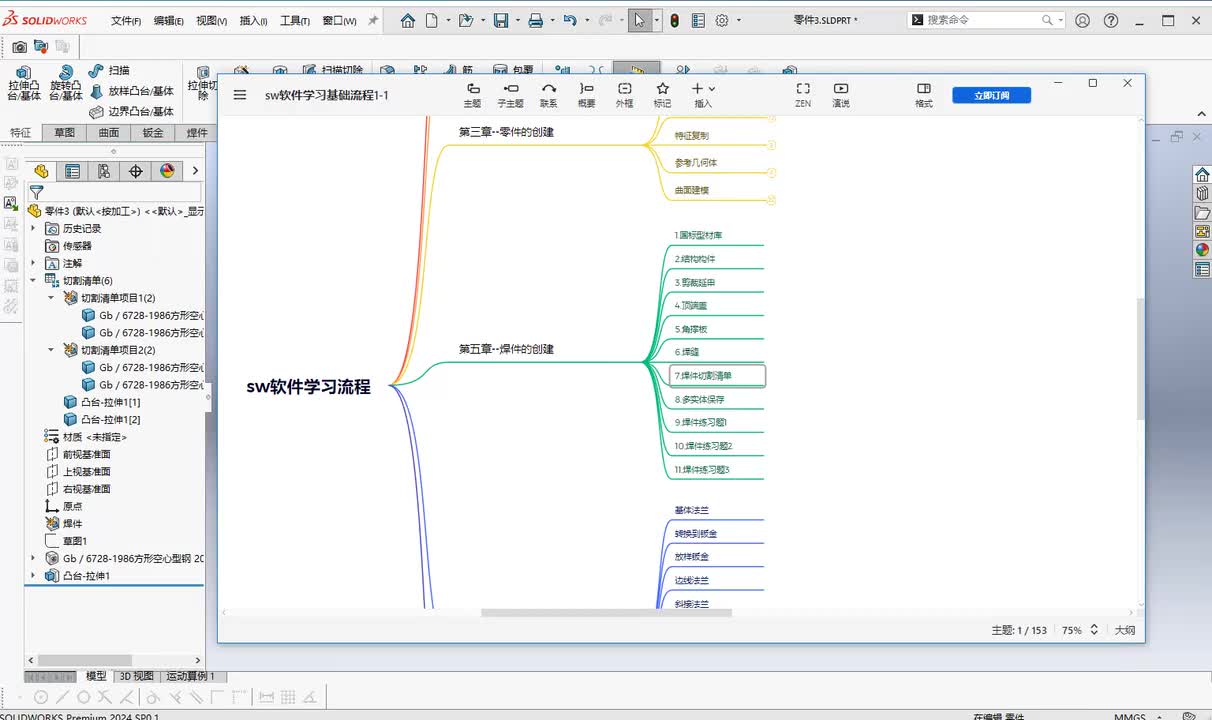Open the 插入 menu in SolidWorks

pos(253,21)
